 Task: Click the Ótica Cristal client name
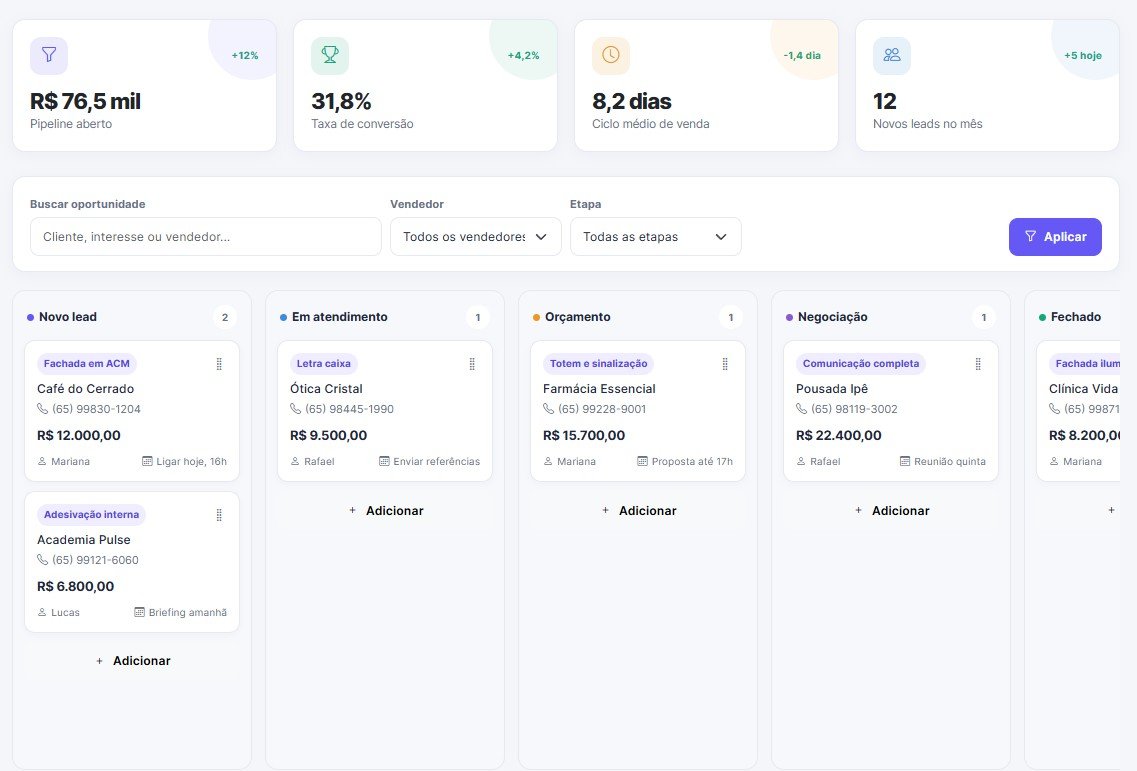point(326,389)
